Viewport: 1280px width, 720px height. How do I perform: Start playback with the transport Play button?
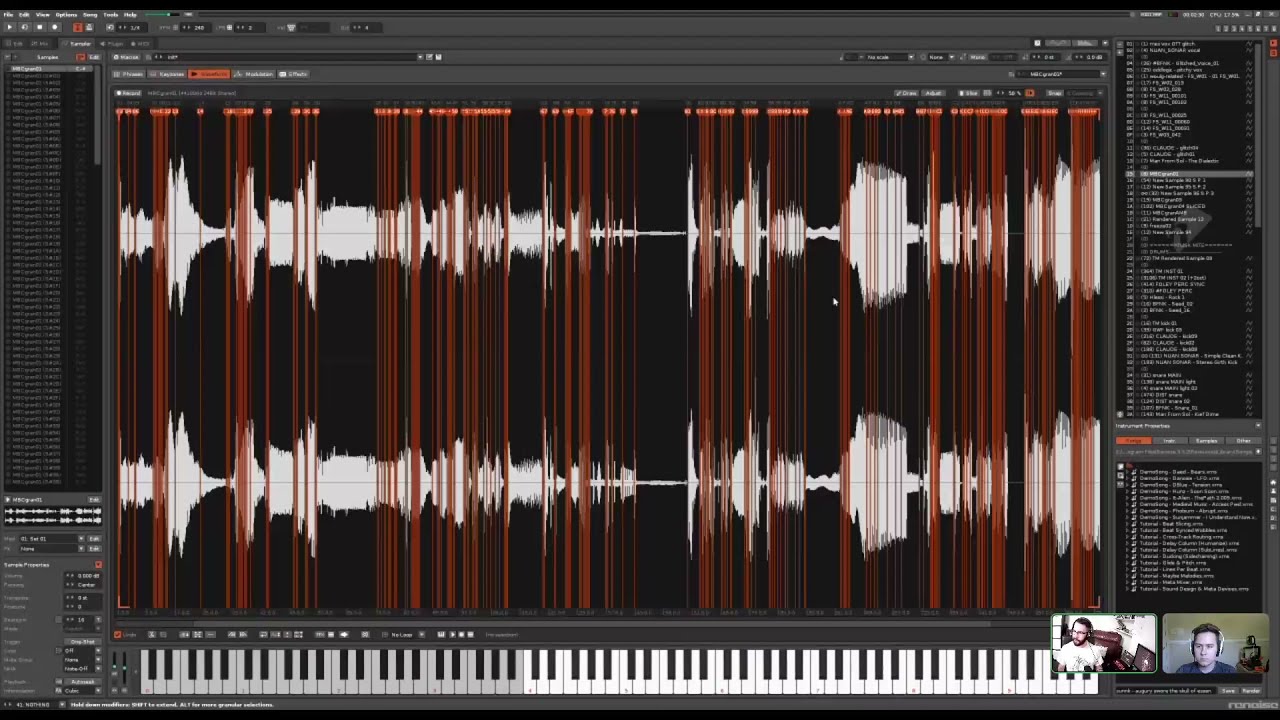tap(10, 27)
